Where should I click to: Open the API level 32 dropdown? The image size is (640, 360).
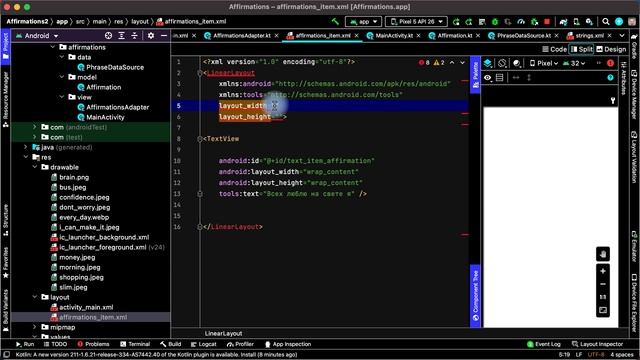click(574, 63)
